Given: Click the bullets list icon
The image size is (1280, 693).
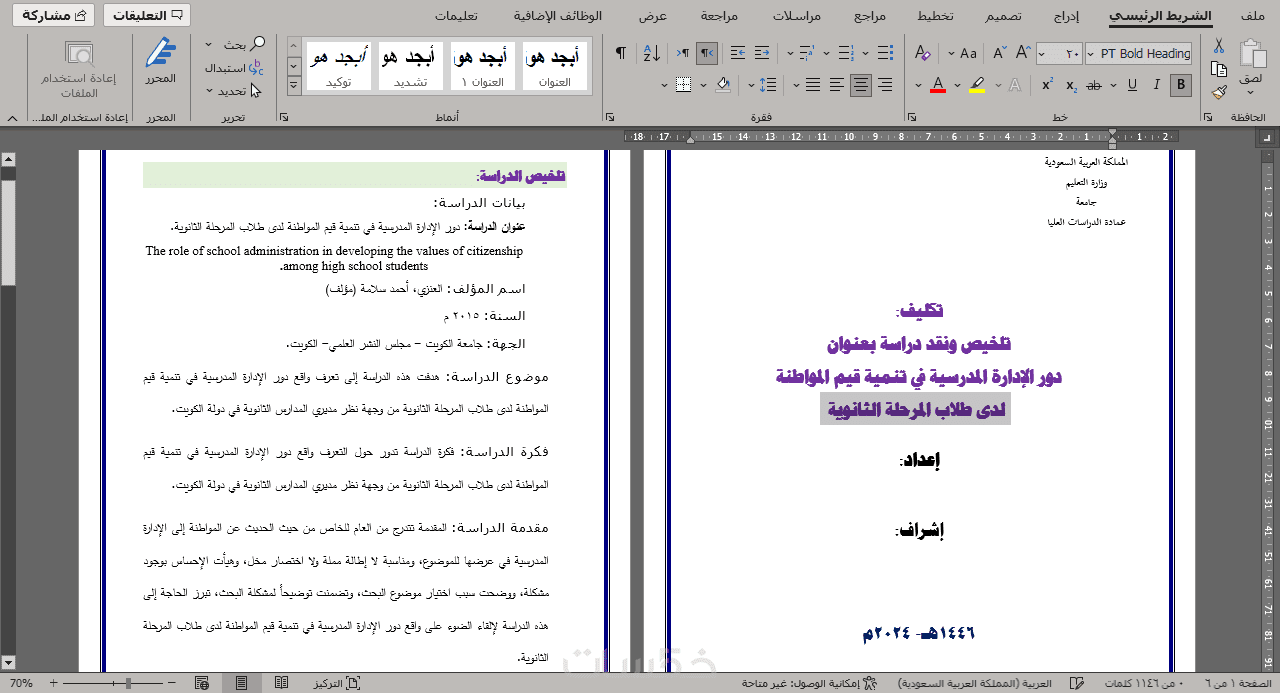Looking at the screenshot, I should pos(883,53).
